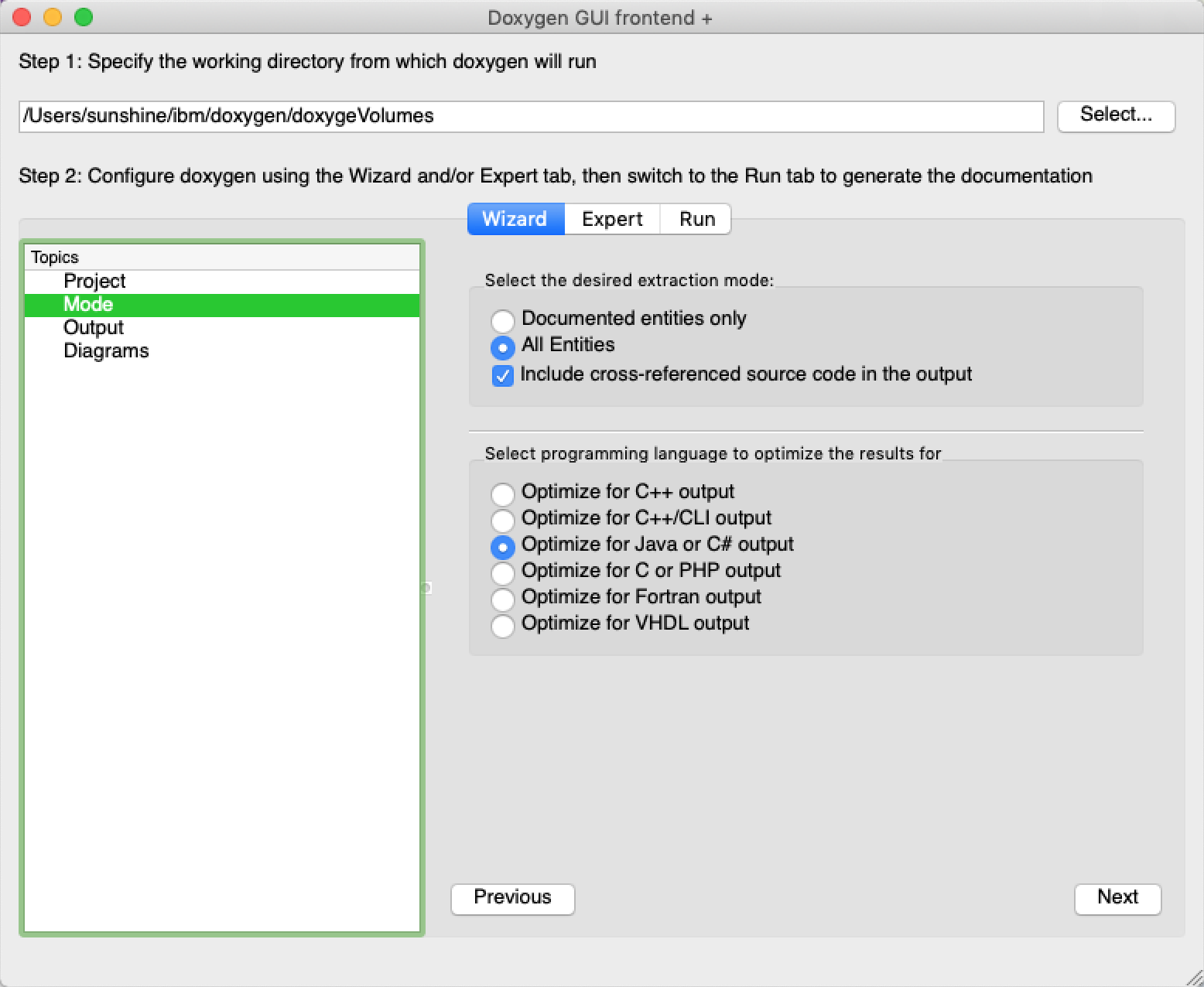Minimize the Doxygen window with yellow button
This screenshot has width=1204, height=987.
[53, 17]
